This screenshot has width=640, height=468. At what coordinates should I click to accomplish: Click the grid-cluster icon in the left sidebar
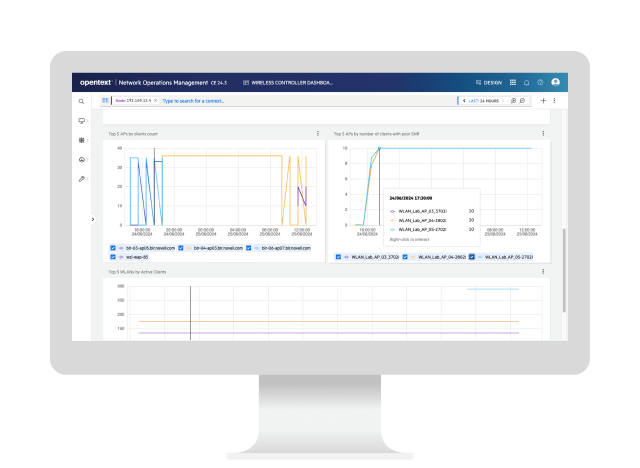click(x=81, y=140)
